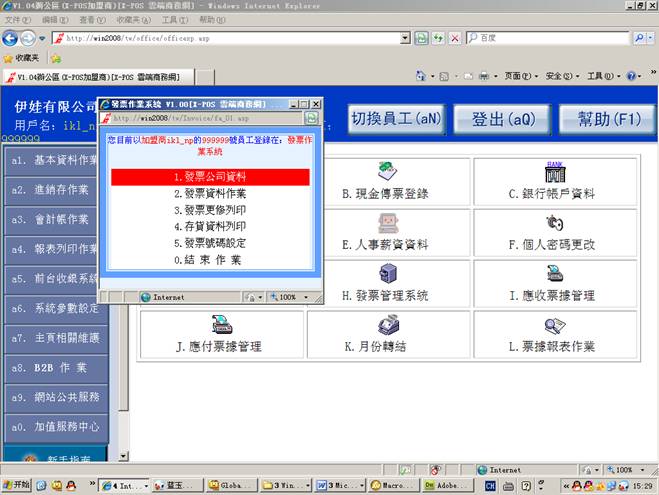Click the 百度 search input box

pos(560,38)
